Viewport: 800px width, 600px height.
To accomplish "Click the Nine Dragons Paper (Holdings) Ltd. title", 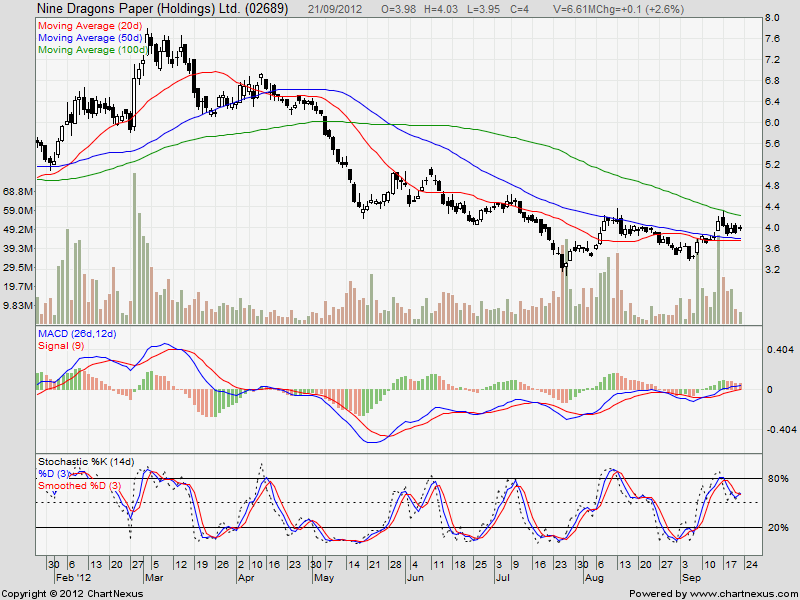I will coord(163,9).
